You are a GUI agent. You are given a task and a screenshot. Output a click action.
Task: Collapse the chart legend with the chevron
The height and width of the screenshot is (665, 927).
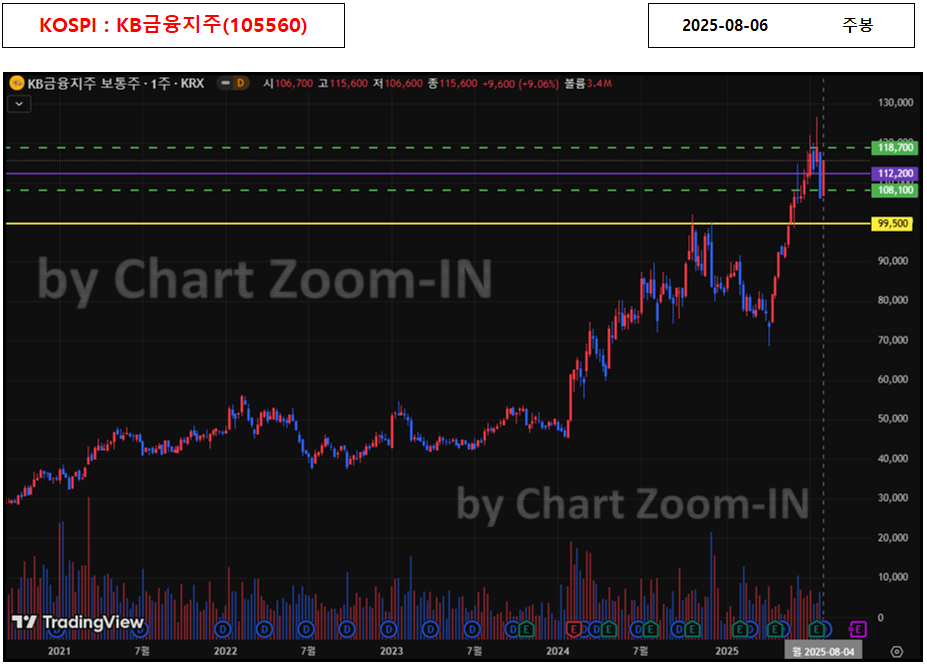(x=19, y=104)
